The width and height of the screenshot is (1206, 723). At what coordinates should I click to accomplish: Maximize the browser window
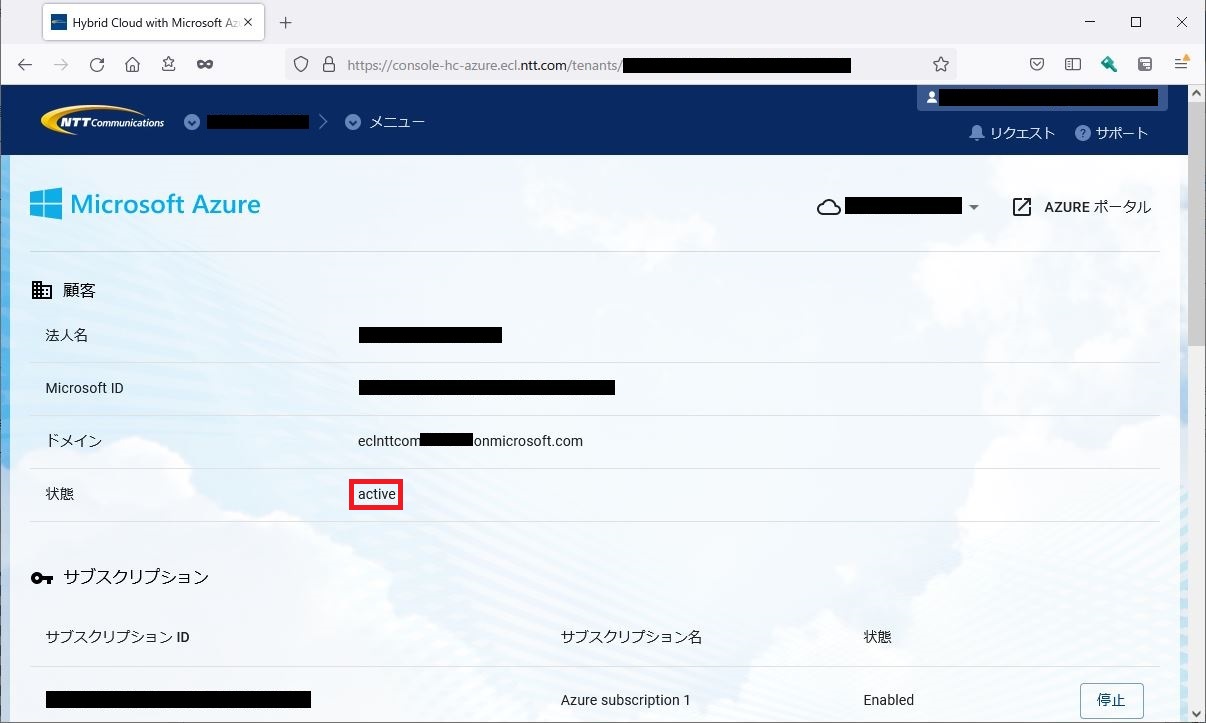1136,22
